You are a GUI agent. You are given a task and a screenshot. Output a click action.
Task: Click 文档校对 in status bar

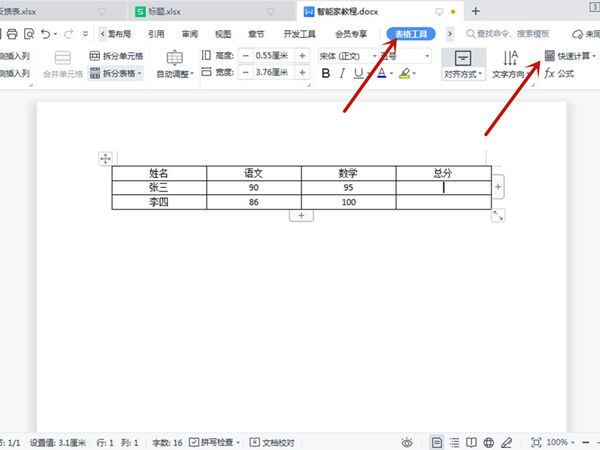coord(272,442)
